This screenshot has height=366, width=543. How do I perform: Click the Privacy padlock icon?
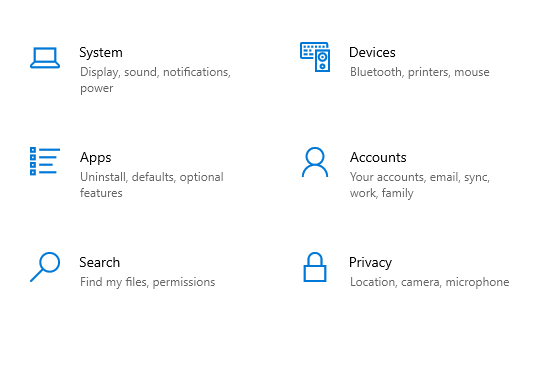(315, 267)
